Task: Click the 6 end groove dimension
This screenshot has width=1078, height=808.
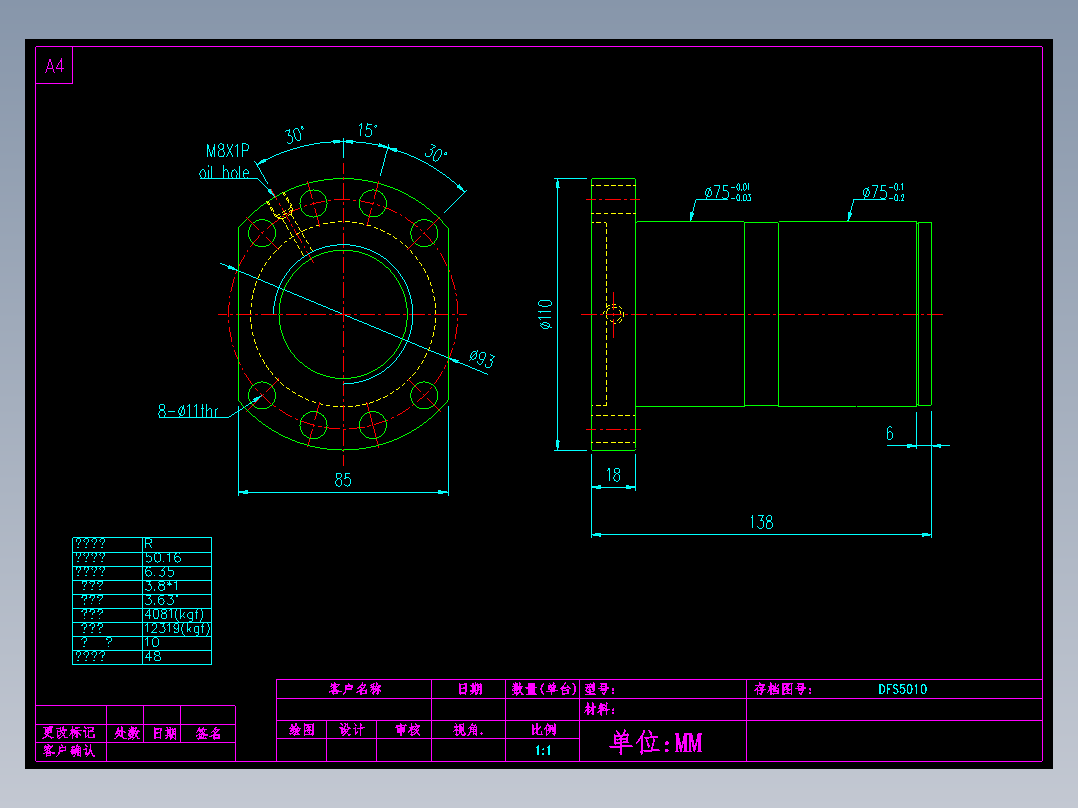Action: (x=890, y=433)
